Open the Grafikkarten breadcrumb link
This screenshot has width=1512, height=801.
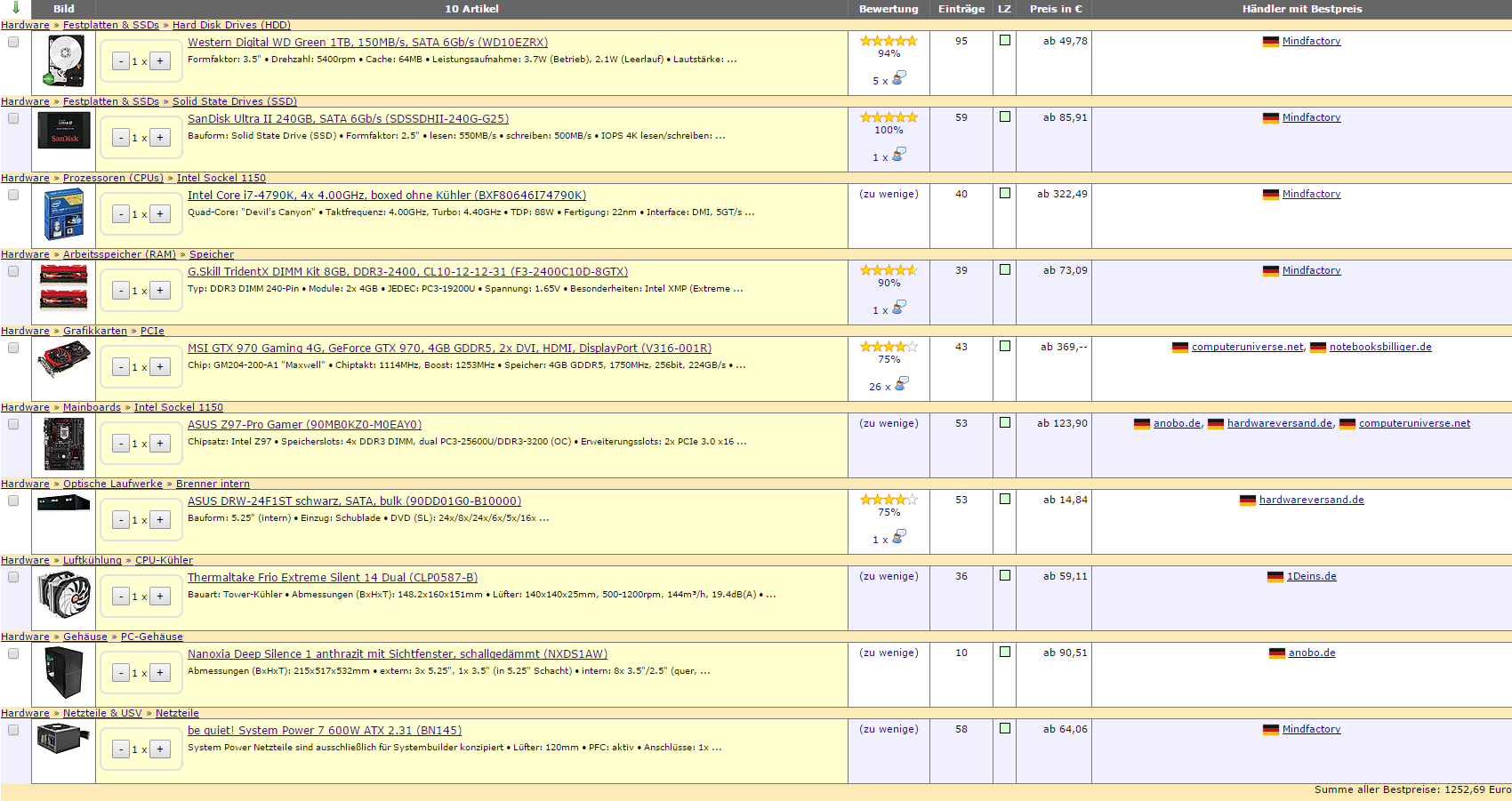point(95,331)
